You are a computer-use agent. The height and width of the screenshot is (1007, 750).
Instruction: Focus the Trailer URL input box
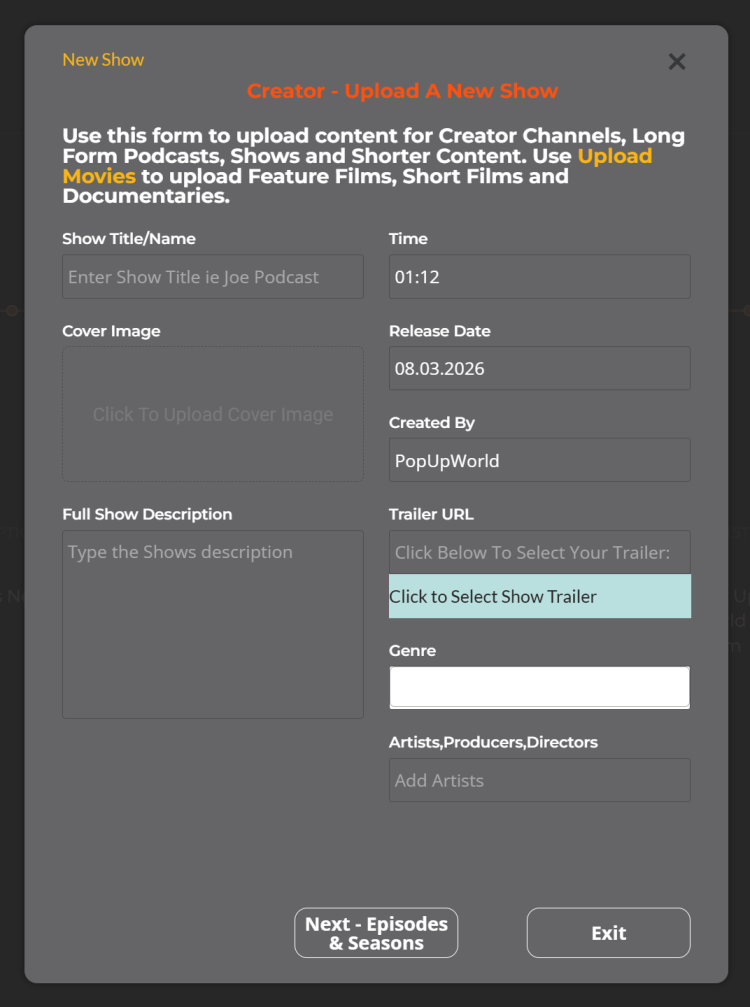539,552
